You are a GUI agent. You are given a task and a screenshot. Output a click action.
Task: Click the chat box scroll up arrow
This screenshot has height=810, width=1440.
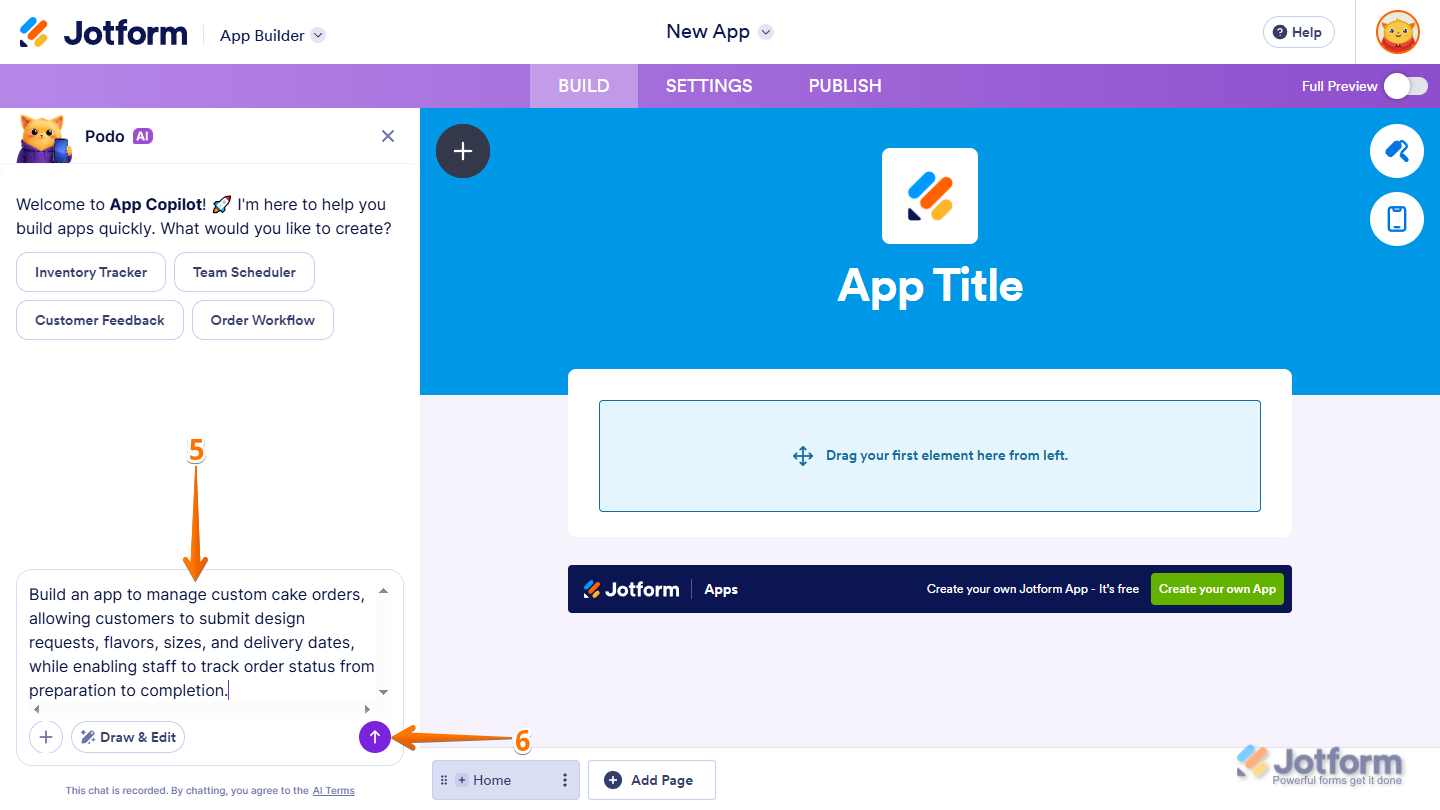tap(383, 591)
